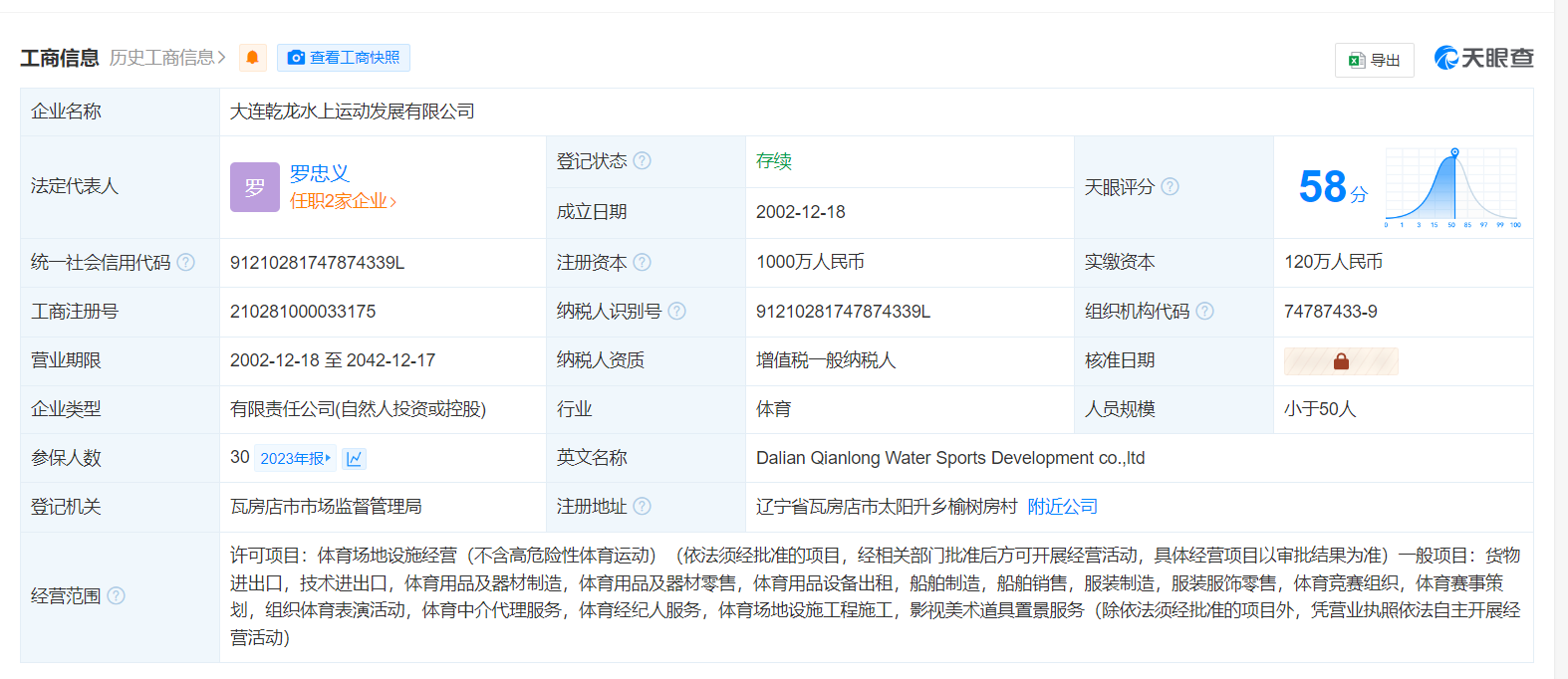Click the 天眼查 logo
The height and width of the screenshot is (679, 1568).
pyautogui.click(x=1483, y=58)
